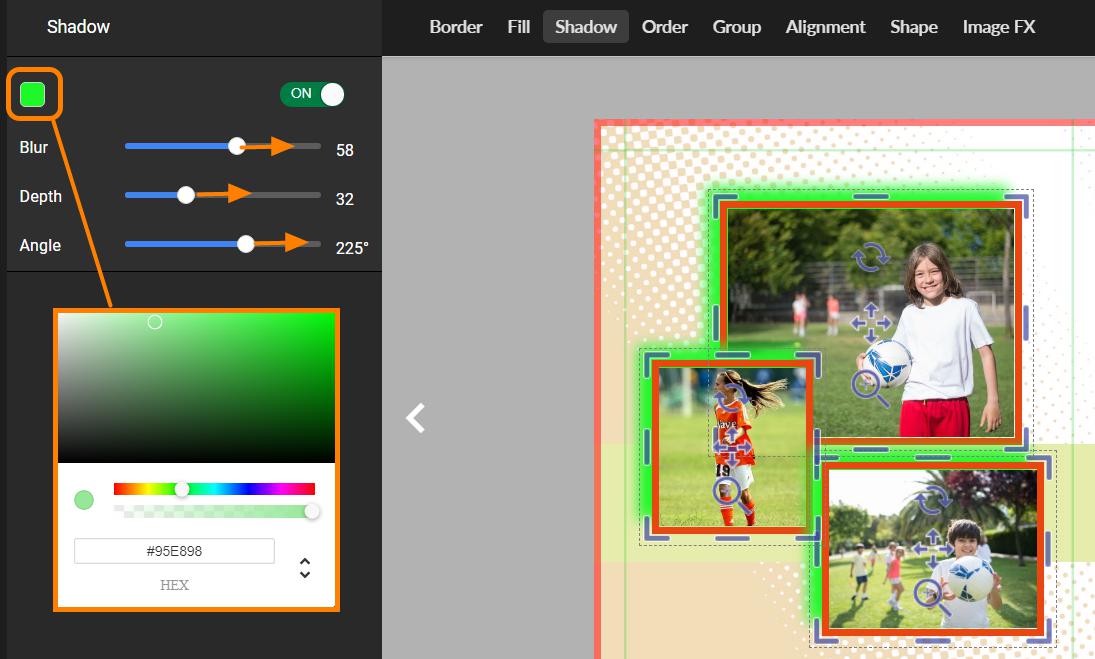Open the Fill tab

(x=519, y=27)
